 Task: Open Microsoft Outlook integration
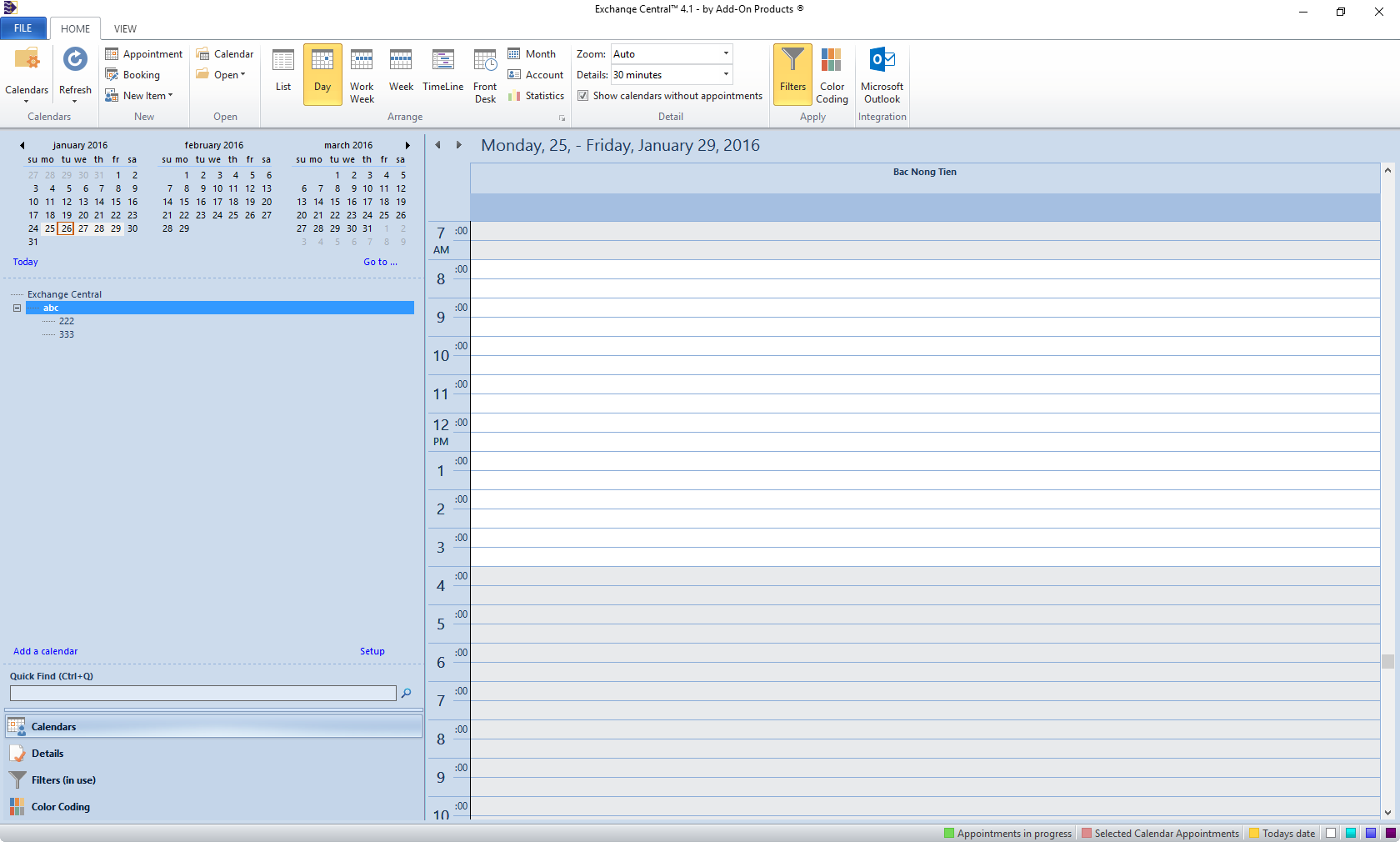coord(882,74)
